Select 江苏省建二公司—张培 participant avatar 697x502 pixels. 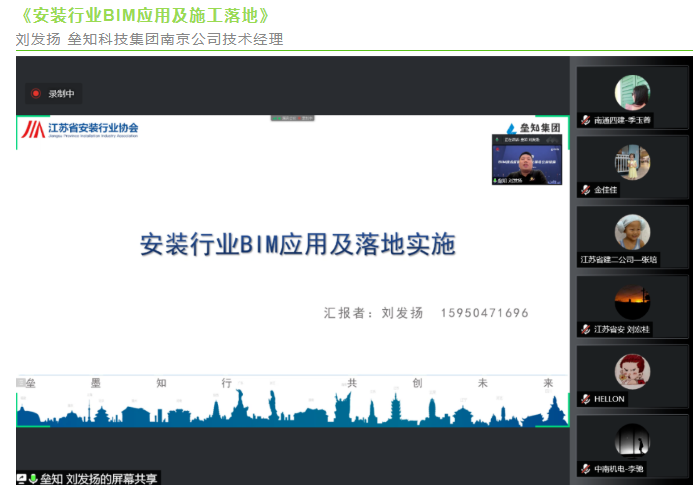(x=632, y=232)
